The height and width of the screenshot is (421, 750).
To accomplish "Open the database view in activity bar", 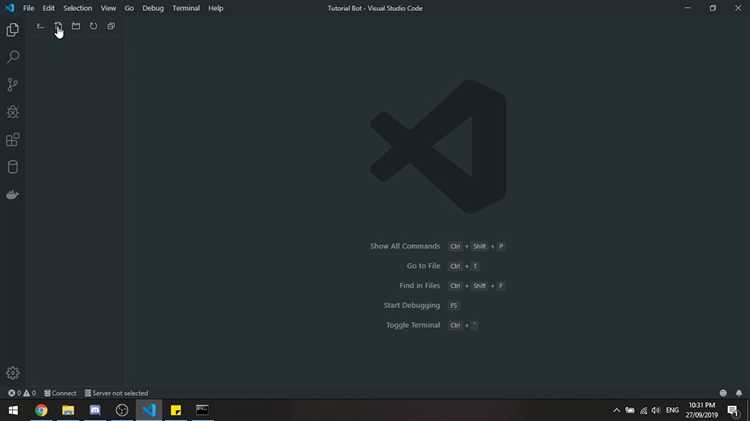I will [x=13, y=167].
